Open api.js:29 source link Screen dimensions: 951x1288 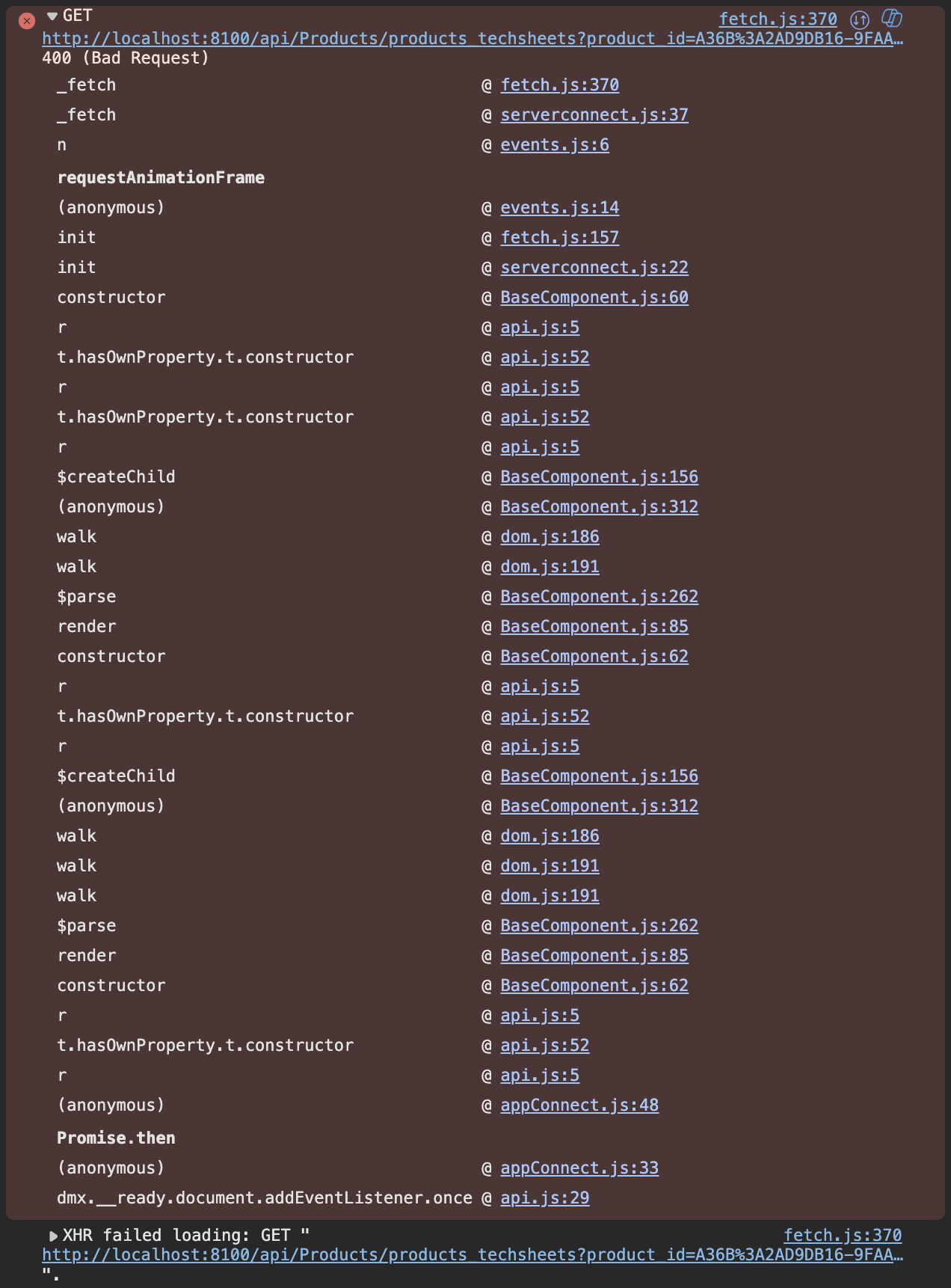(x=545, y=1198)
